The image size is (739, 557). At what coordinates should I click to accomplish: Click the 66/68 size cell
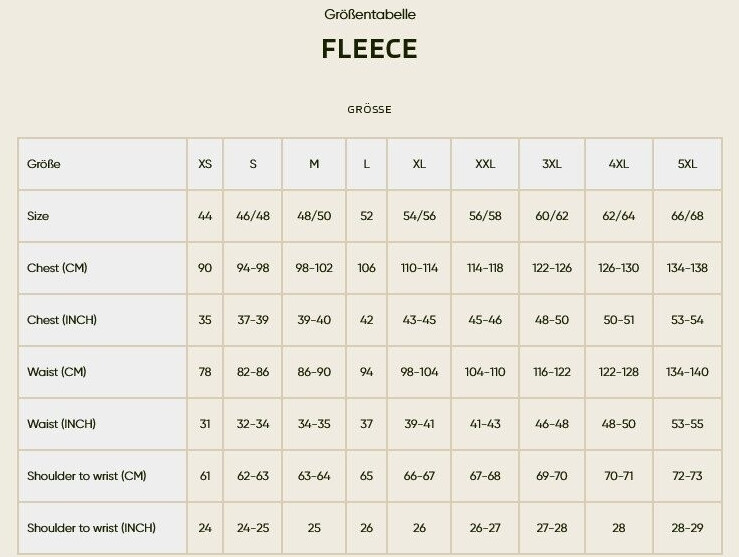tap(687, 216)
